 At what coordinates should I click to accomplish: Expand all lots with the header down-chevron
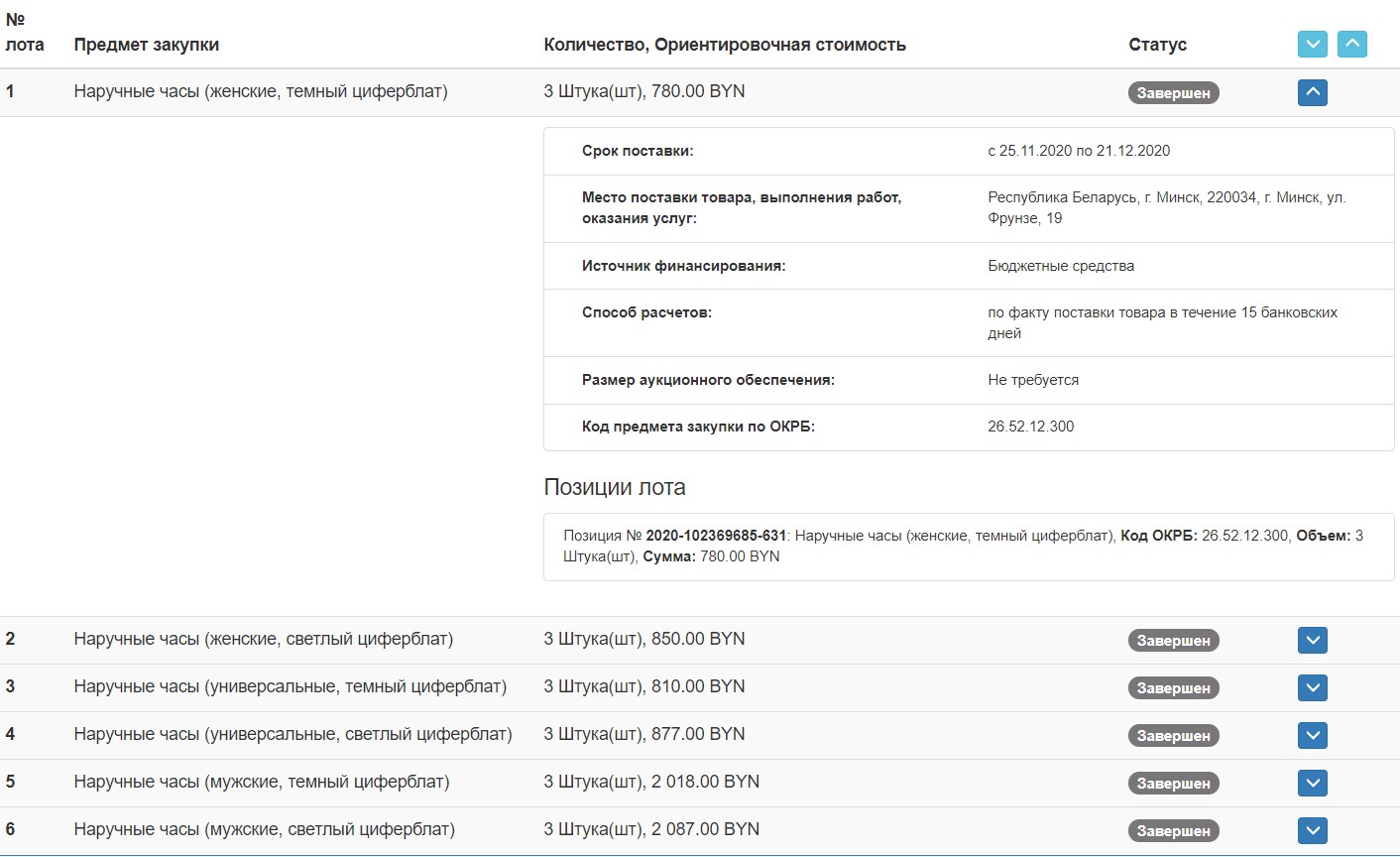[1312, 44]
